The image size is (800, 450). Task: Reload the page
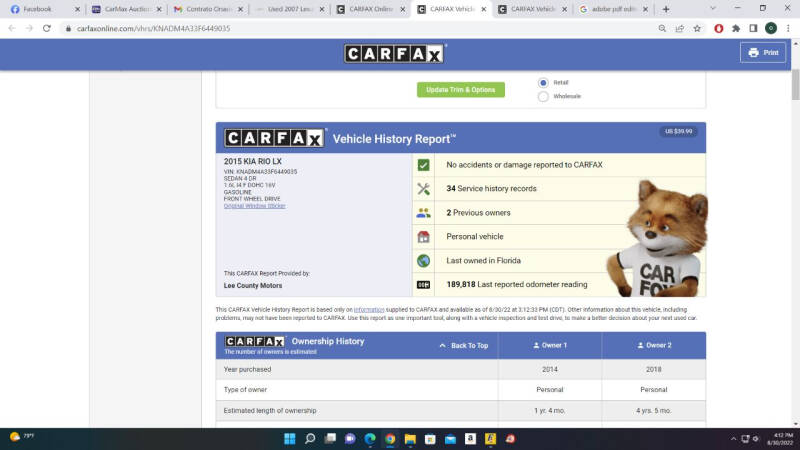[47, 28]
